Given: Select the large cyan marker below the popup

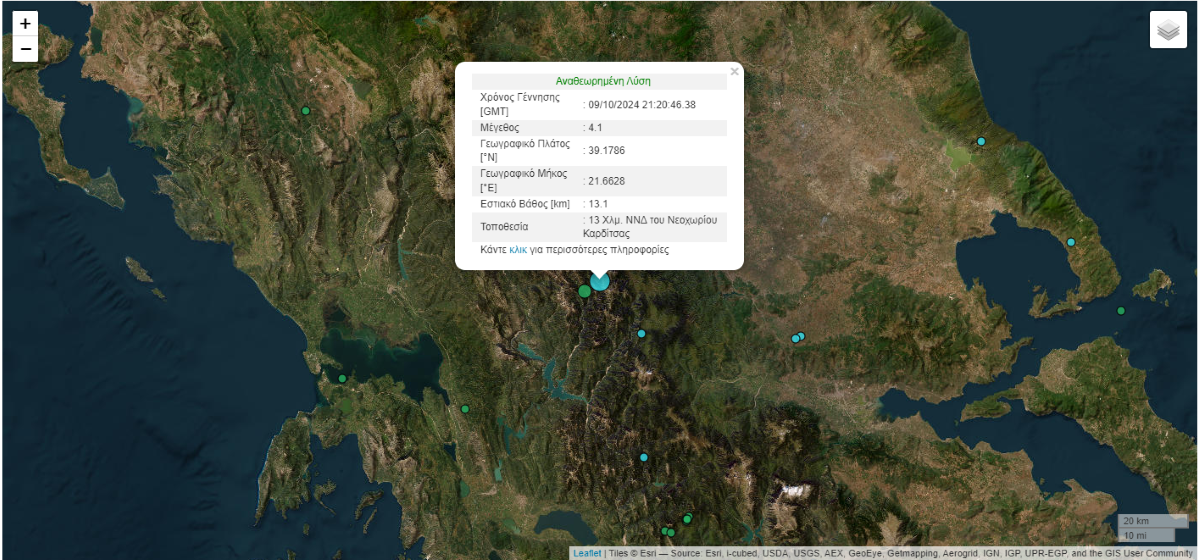Looking at the screenshot, I should point(599,282).
